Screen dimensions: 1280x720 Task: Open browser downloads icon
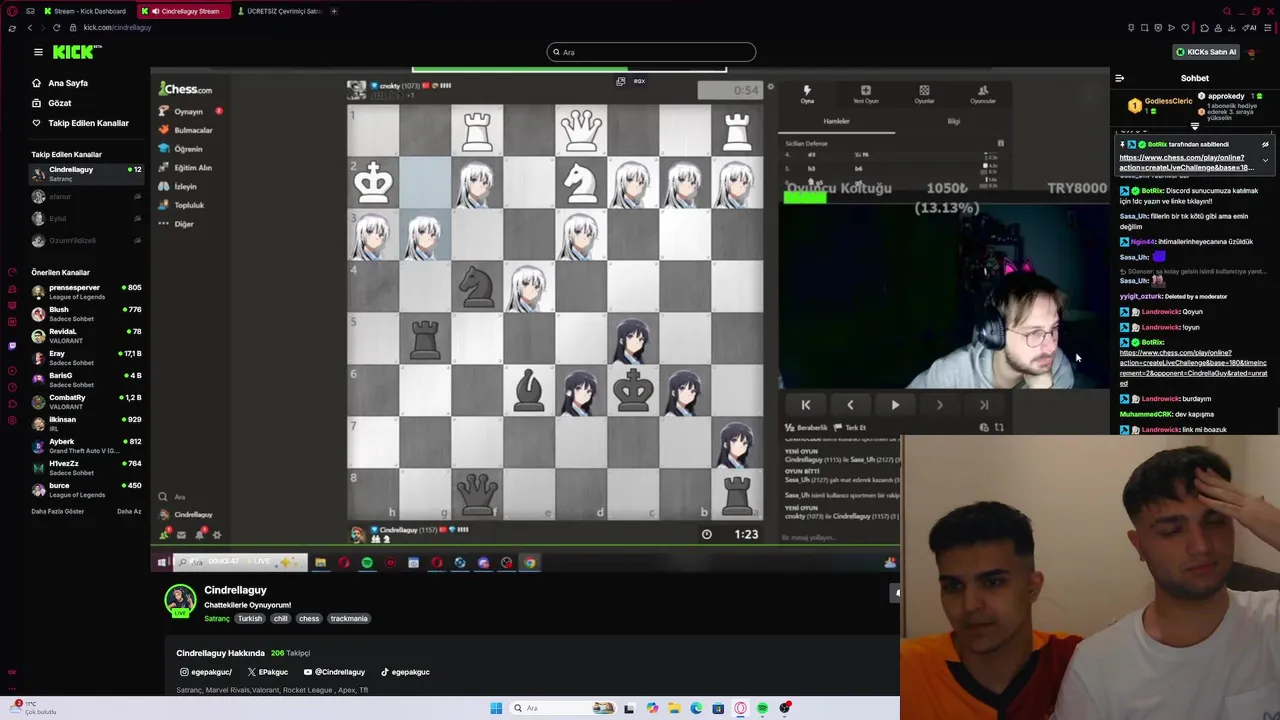1231,28
